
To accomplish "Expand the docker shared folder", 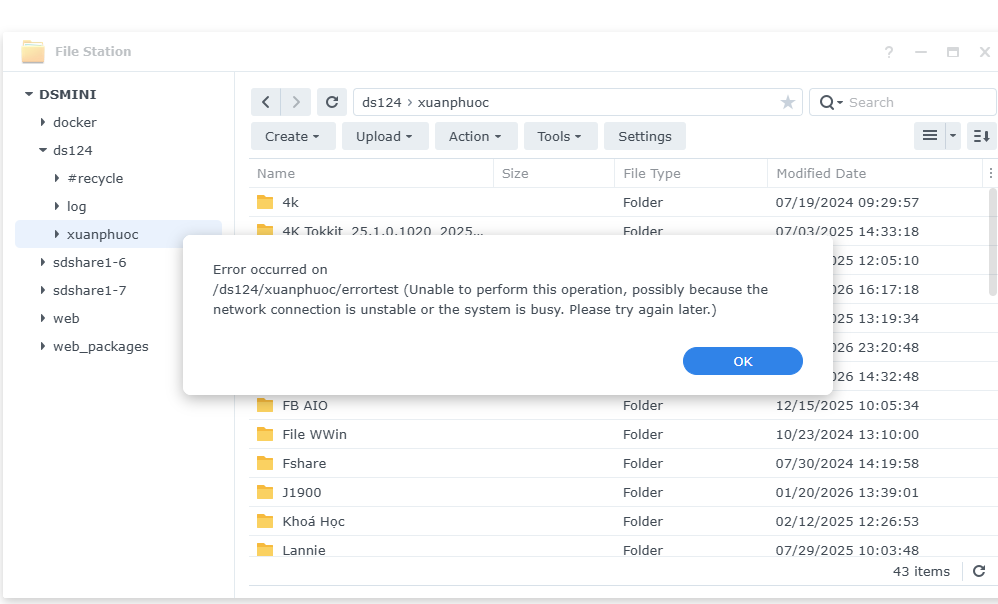I will point(43,122).
